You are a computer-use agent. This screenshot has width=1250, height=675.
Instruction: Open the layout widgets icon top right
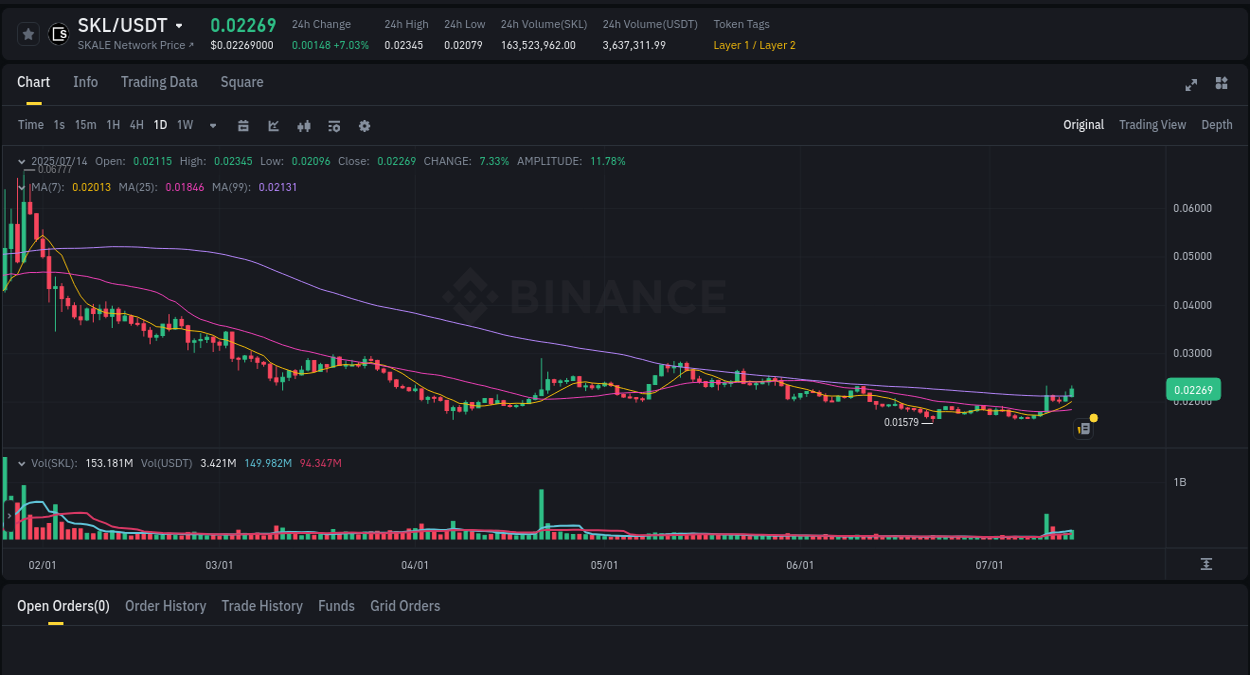[x=1221, y=85]
